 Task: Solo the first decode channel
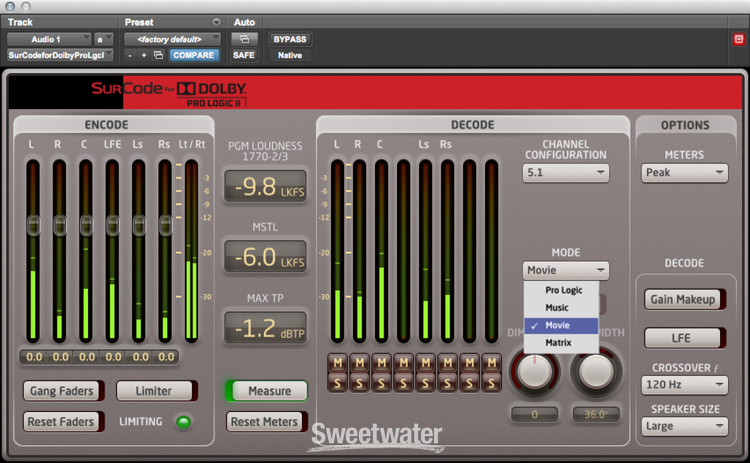pos(337,381)
